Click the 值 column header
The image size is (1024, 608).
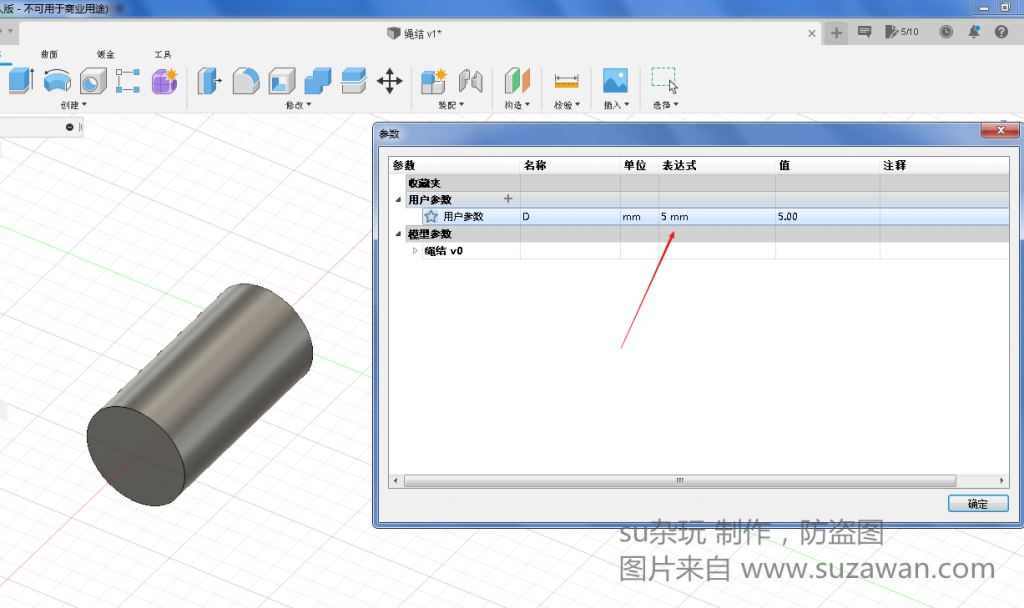point(827,165)
